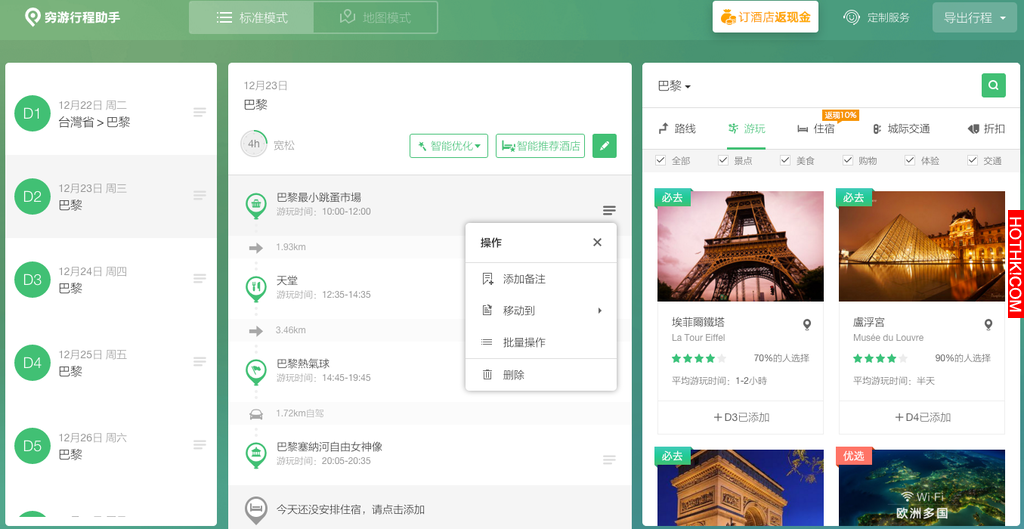
Task: Click the 1.72km自驾 car transport icon
Action: pyautogui.click(x=256, y=413)
